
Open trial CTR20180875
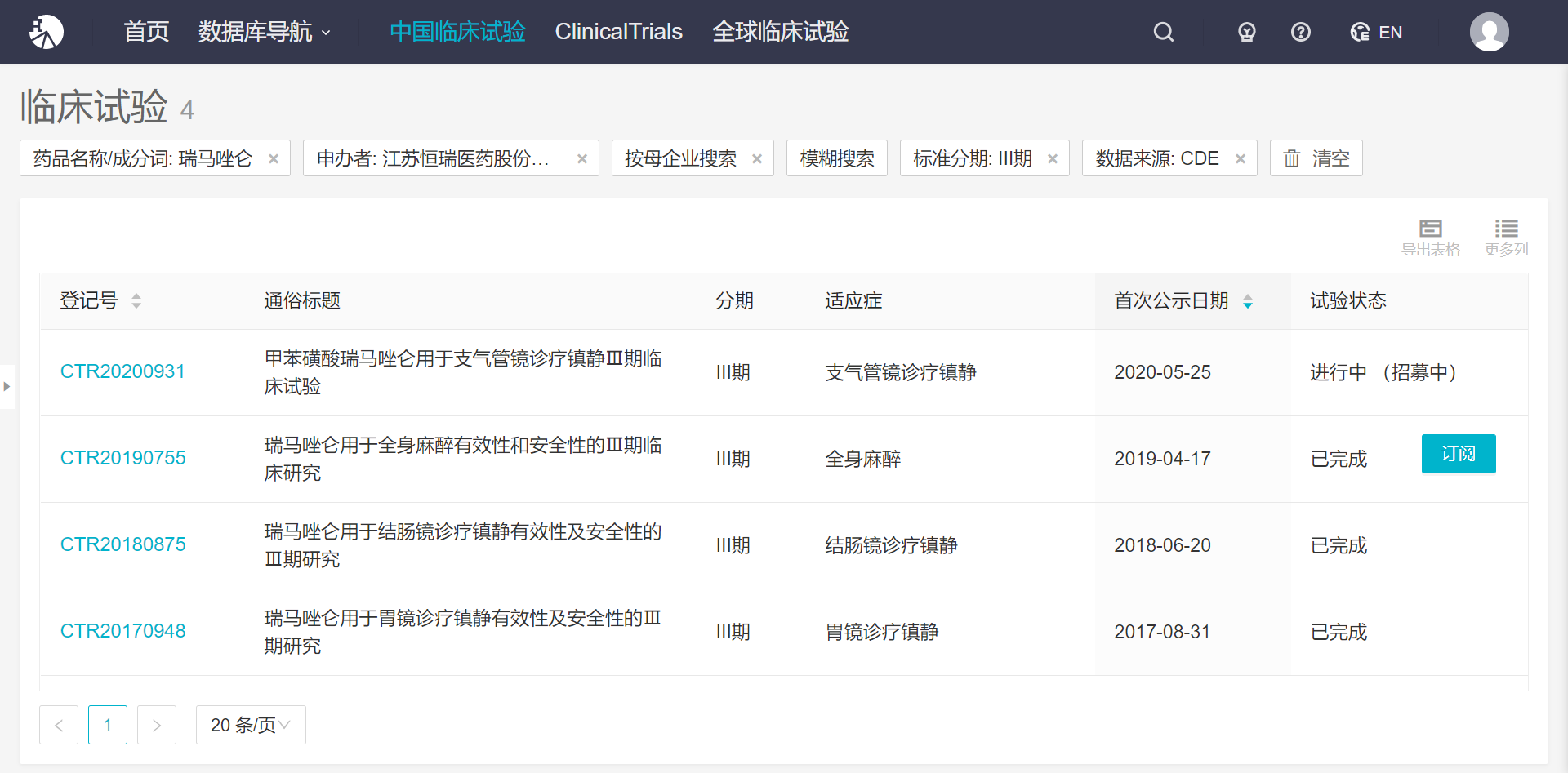[x=123, y=544]
